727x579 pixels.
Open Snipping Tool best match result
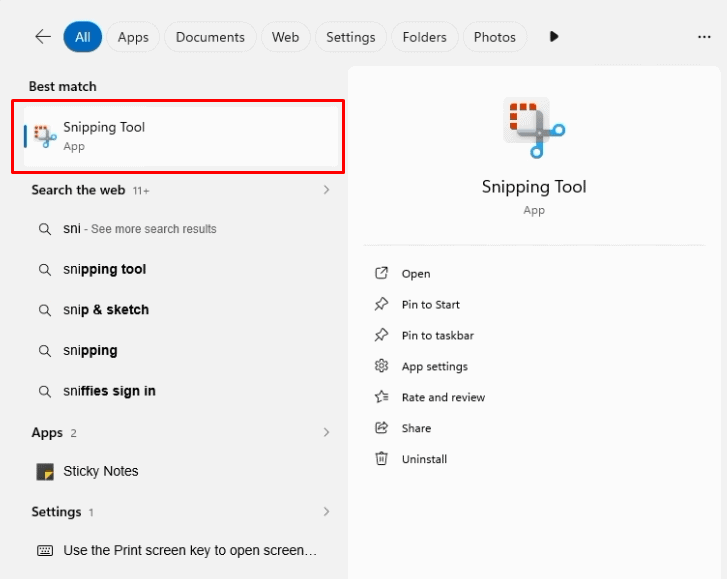[181, 136]
